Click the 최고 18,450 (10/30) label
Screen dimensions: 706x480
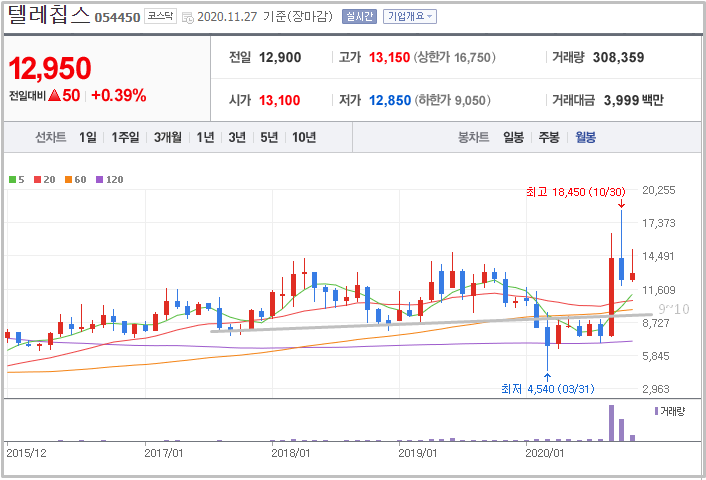pyautogui.click(x=576, y=192)
